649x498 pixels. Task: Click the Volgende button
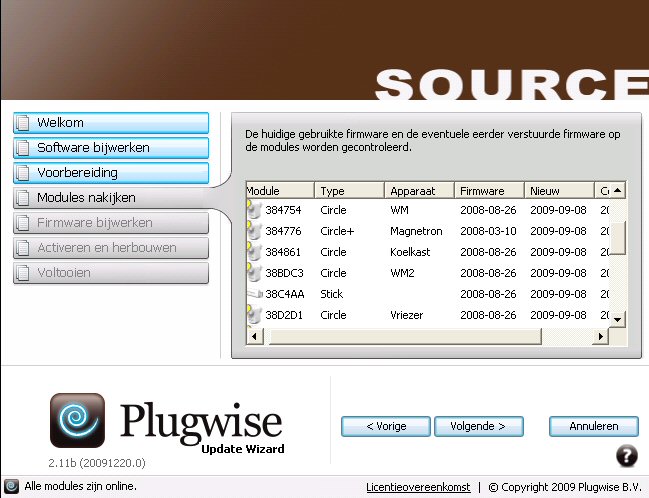coord(478,426)
